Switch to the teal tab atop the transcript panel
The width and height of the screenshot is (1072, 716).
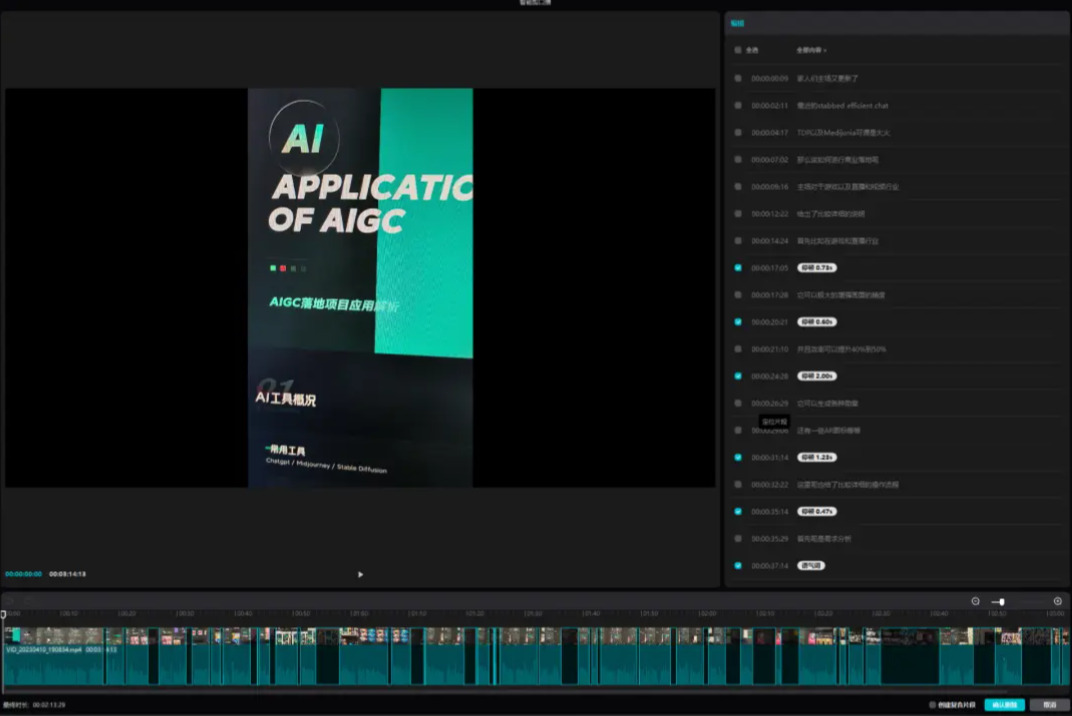[737, 23]
